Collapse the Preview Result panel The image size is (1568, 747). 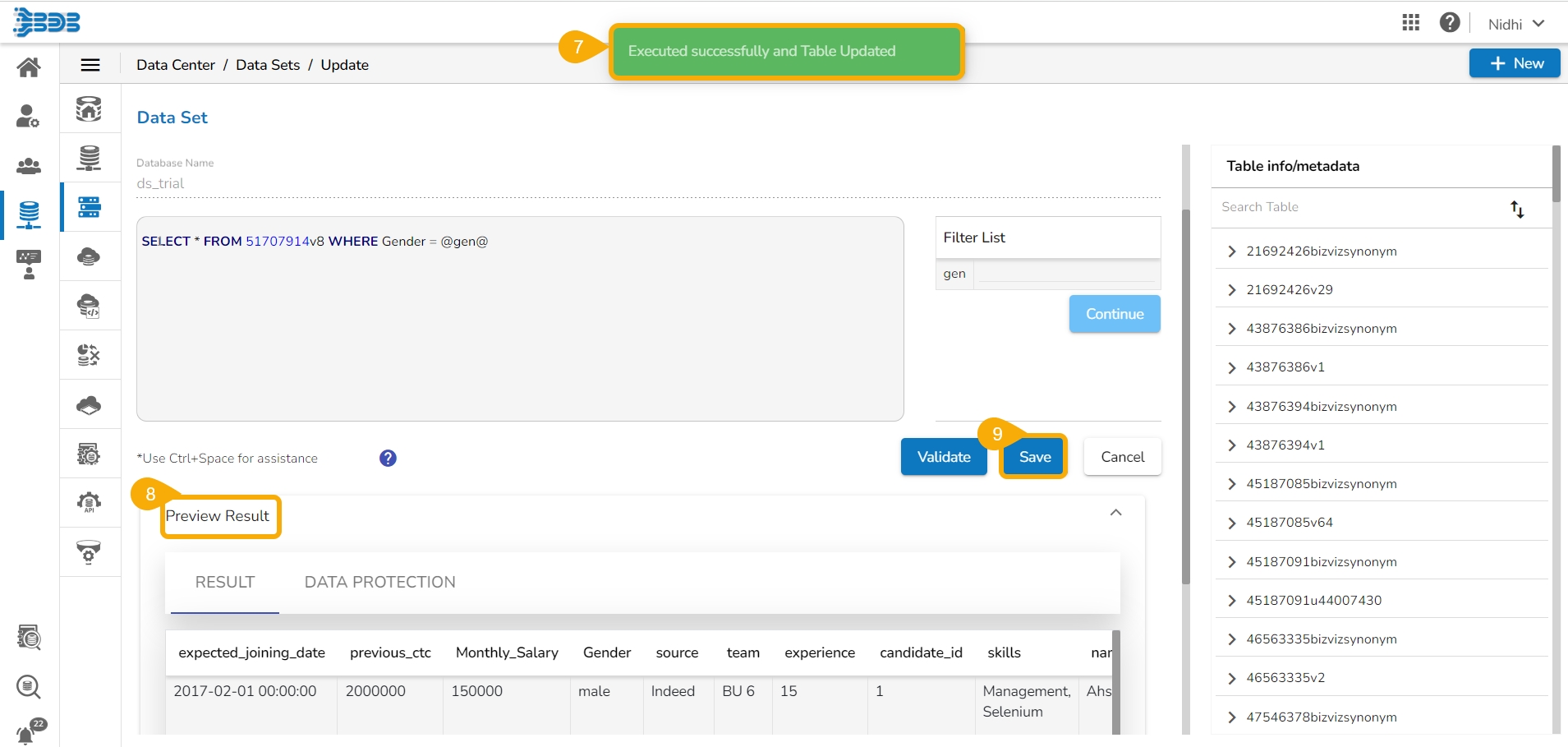tap(1115, 513)
